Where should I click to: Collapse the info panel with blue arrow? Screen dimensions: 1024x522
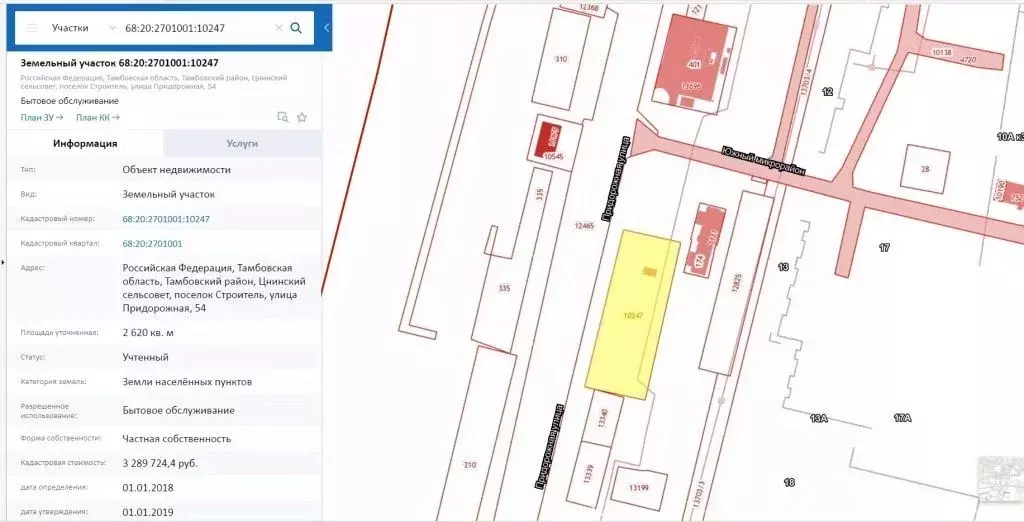click(326, 28)
